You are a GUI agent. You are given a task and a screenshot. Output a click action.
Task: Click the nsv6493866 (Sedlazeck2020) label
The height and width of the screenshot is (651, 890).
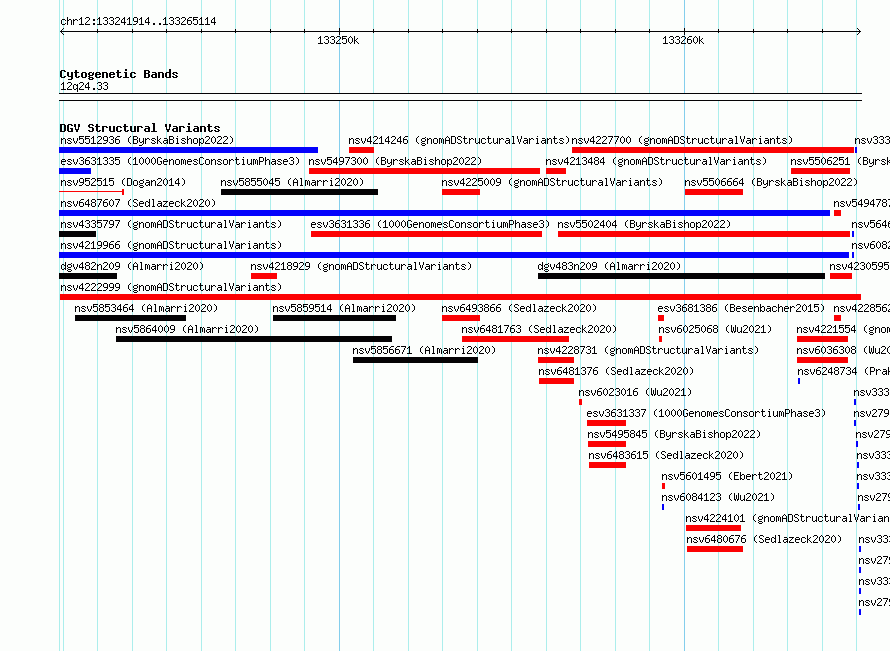(519, 308)
